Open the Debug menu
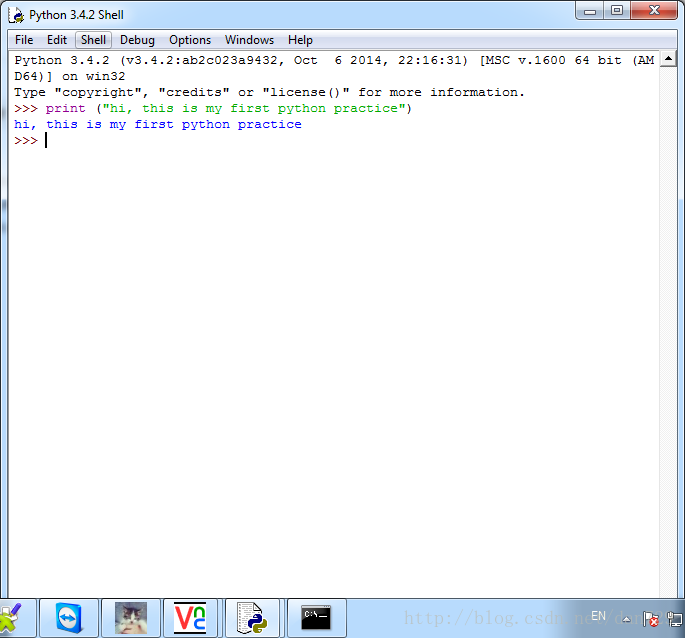Viewport: 685px width, 638px height. 137,40
